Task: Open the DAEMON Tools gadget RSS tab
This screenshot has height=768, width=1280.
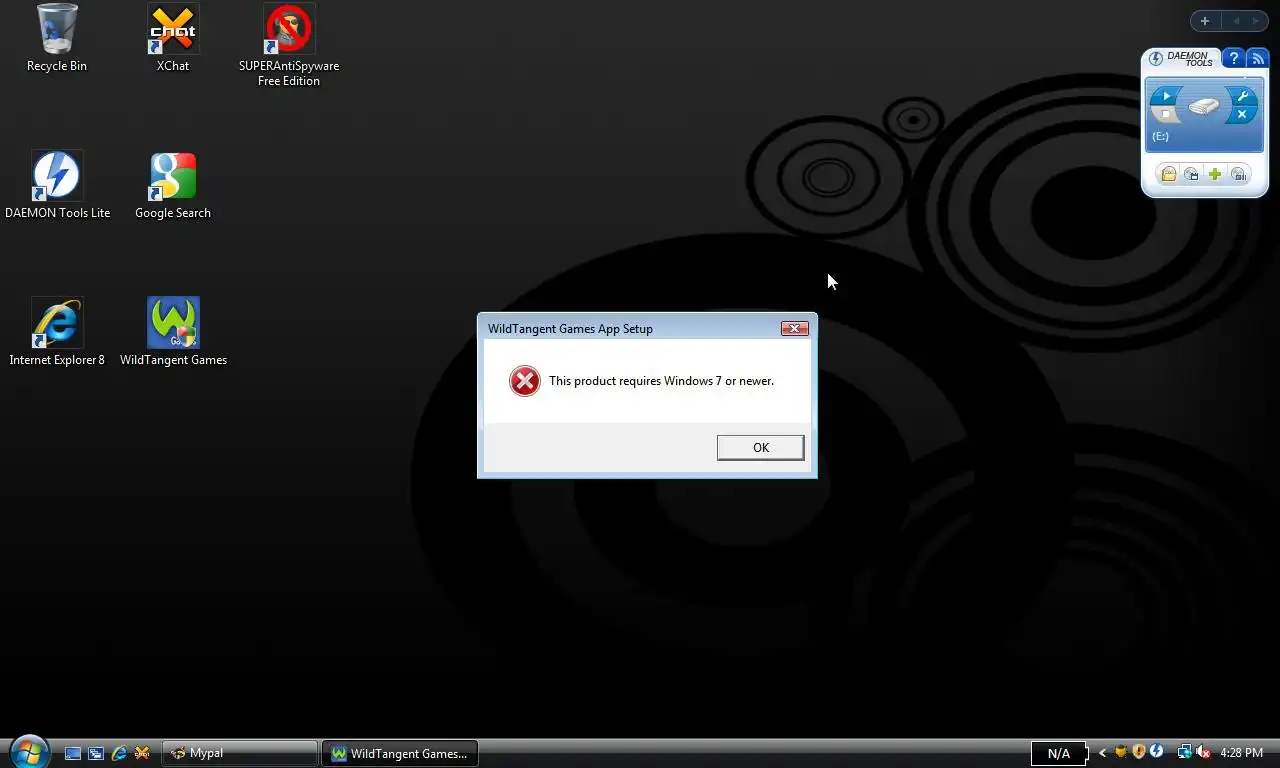Action: point(1257,59)
